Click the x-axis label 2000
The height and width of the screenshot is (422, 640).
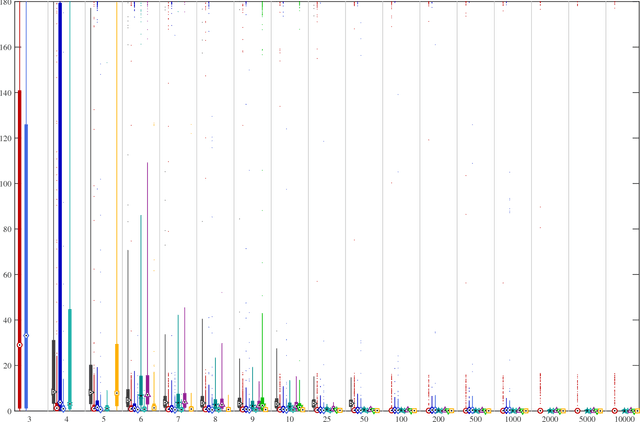[548, 419]
